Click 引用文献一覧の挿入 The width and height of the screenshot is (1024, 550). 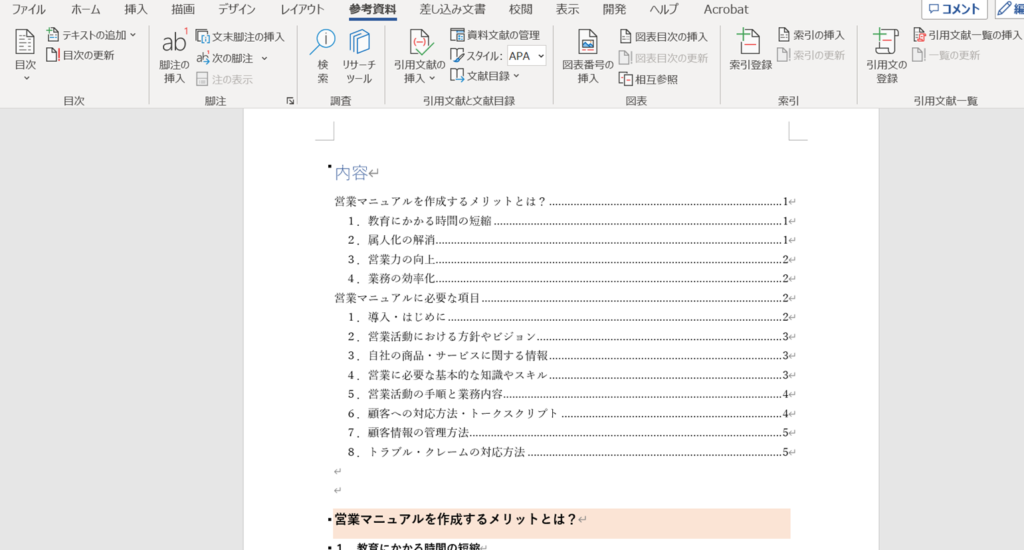coord(967,35)
